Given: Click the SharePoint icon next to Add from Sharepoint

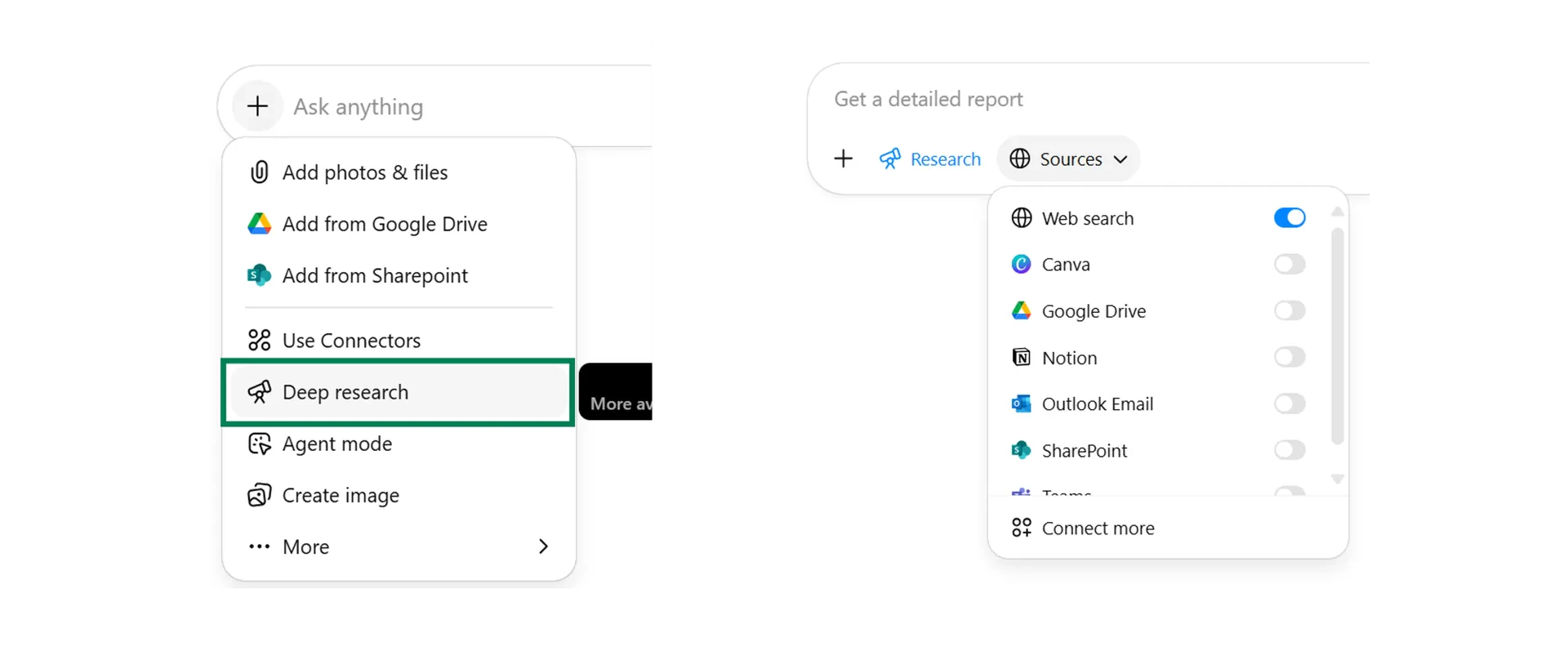Looking at the screenshot, I should pyautogui.click(x=258, y=275).
